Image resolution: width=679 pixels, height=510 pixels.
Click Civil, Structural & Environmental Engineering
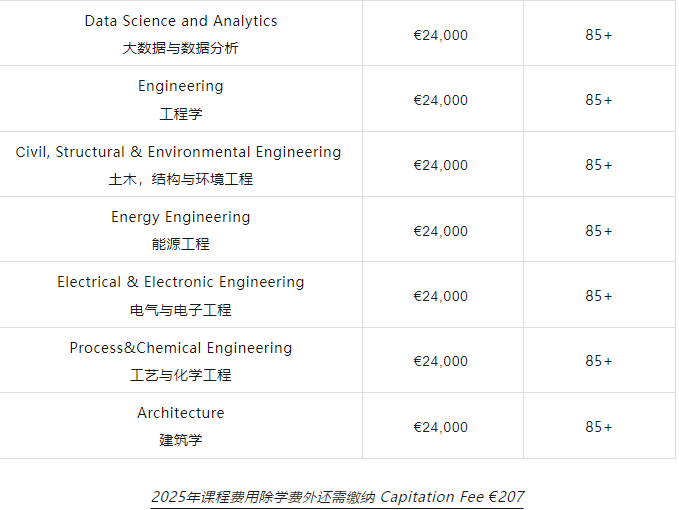coord(178,152)
